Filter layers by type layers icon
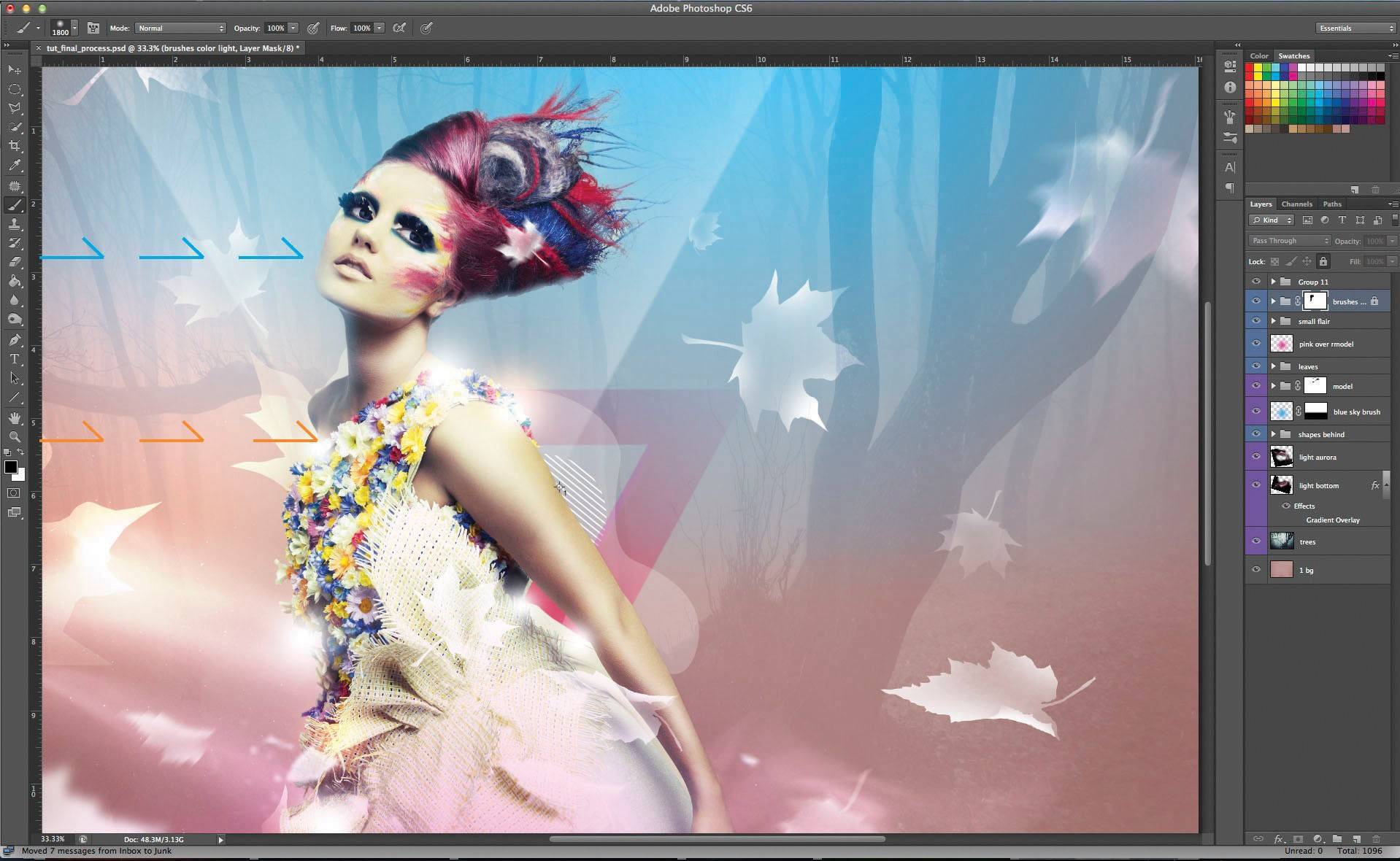 tap(1342, 220)
